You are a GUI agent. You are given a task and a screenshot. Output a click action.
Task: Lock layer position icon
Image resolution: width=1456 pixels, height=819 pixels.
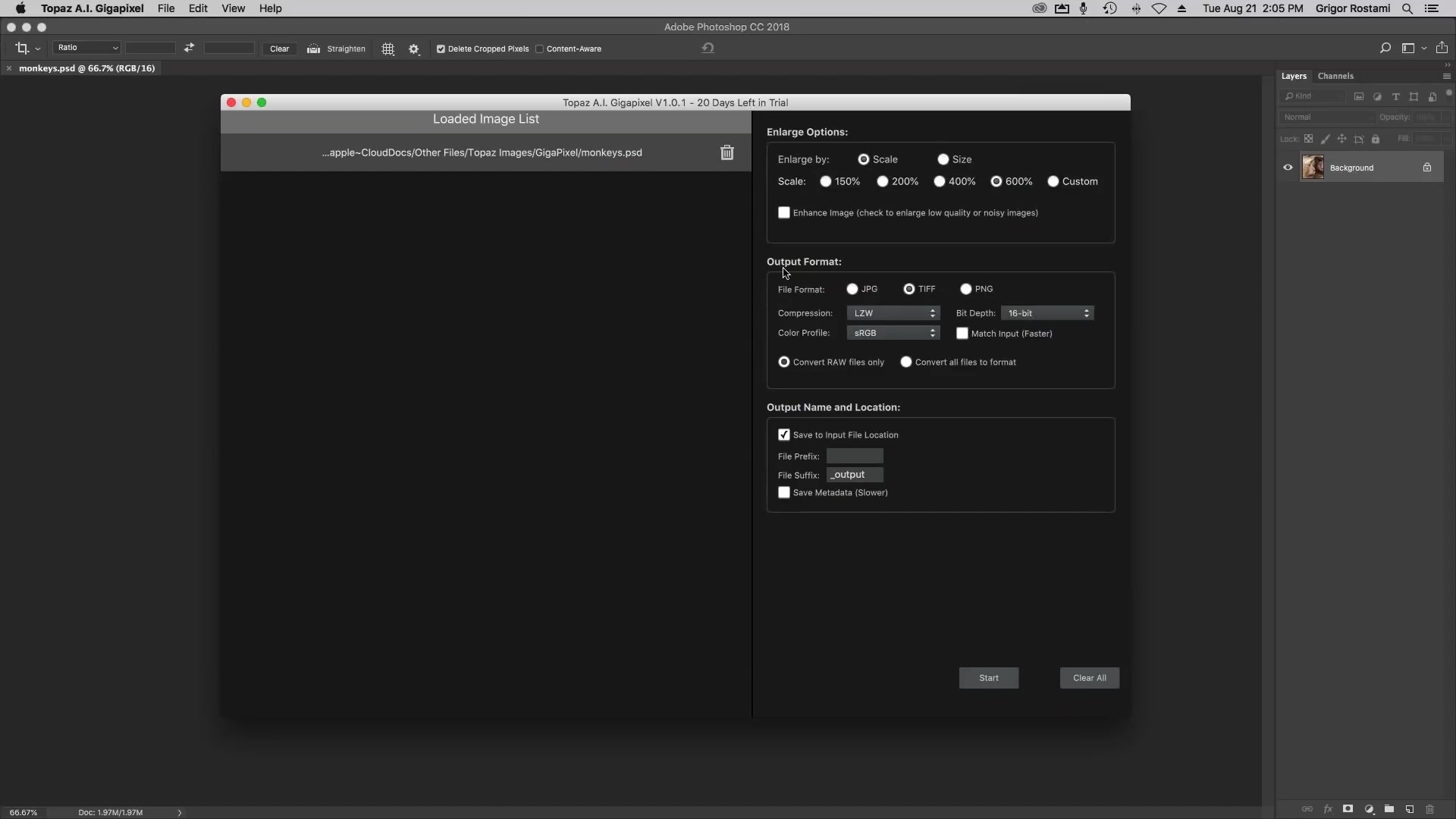(x=1341, y=139)
